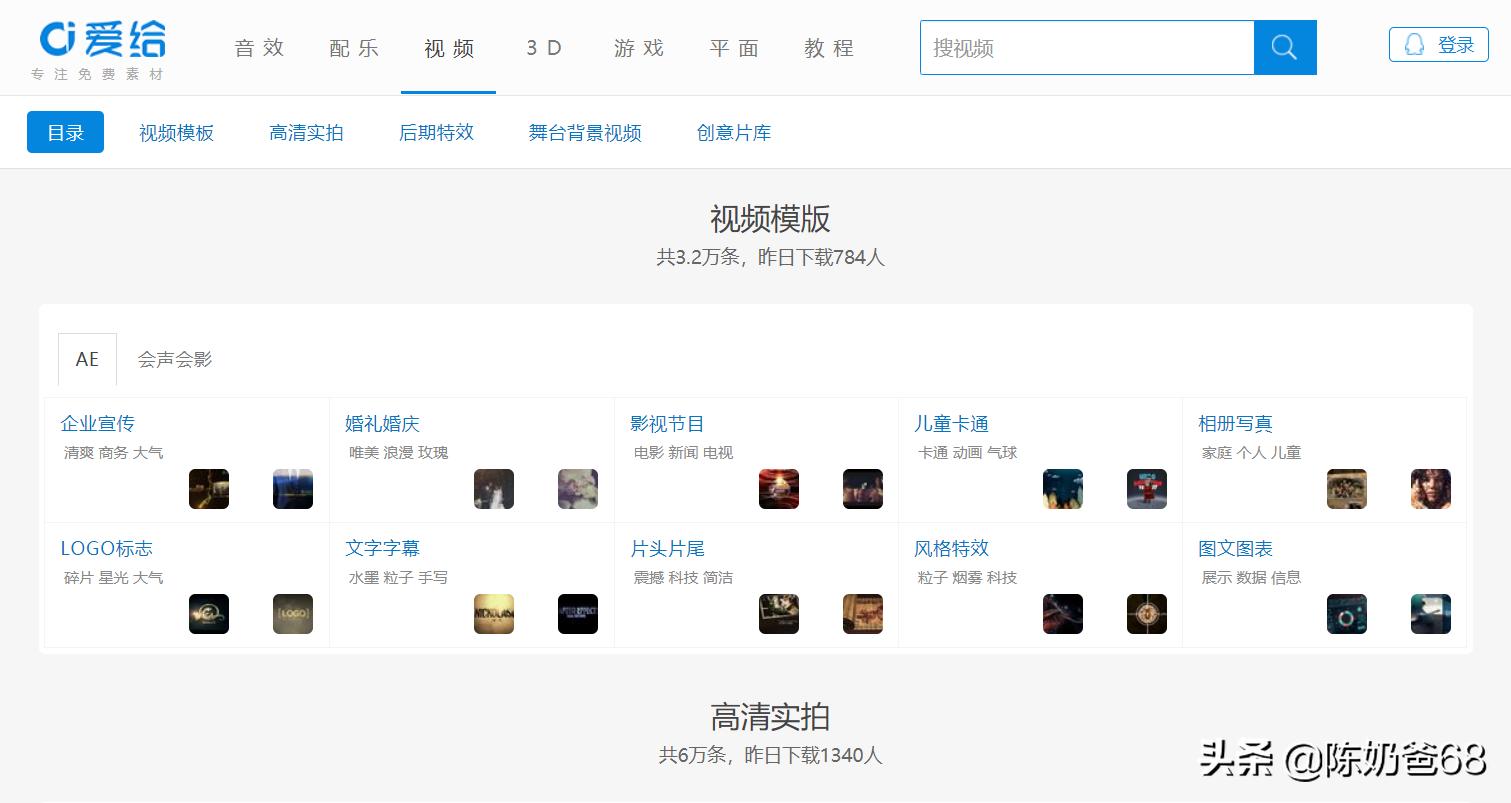Open the 目录 navigation button
Screen dimensions: 1511x803
tap(64, 131)
